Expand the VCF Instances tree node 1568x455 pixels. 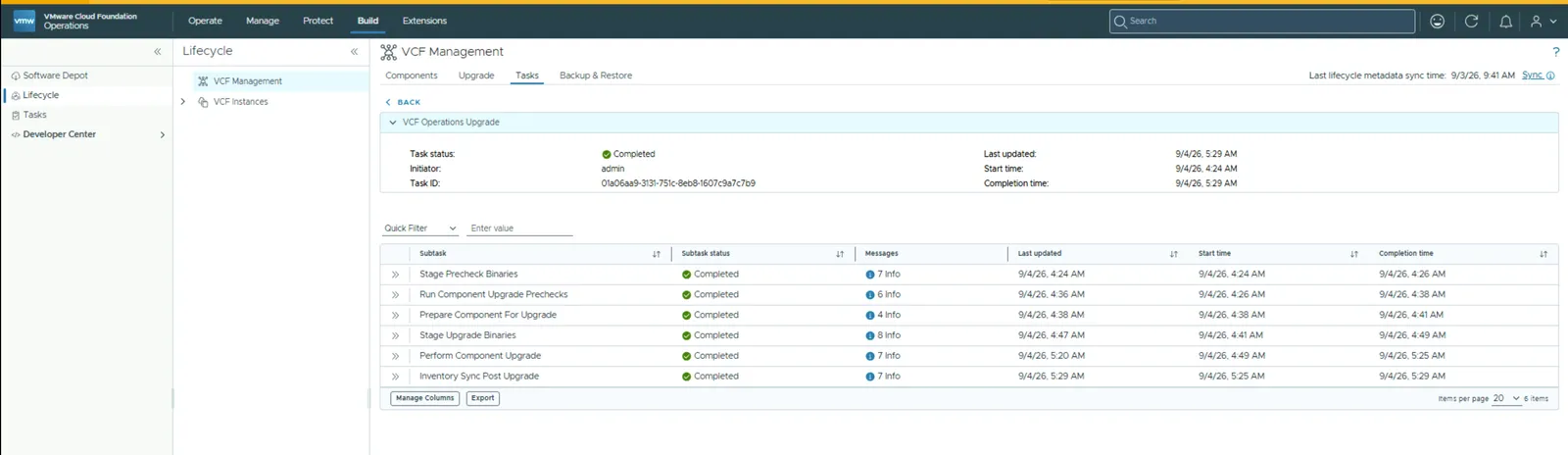183,102
